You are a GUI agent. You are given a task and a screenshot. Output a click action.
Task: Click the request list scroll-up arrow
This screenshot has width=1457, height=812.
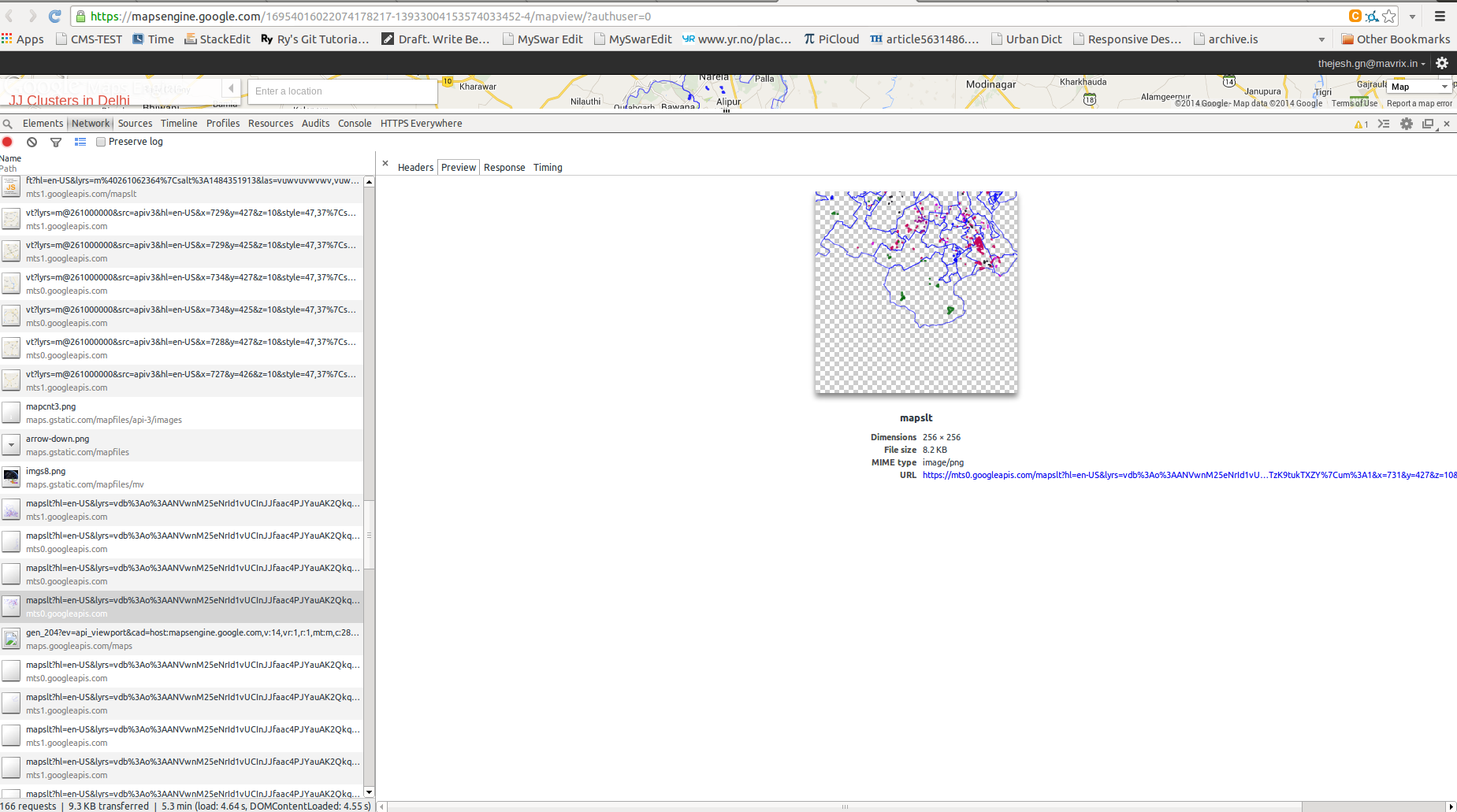369,182
